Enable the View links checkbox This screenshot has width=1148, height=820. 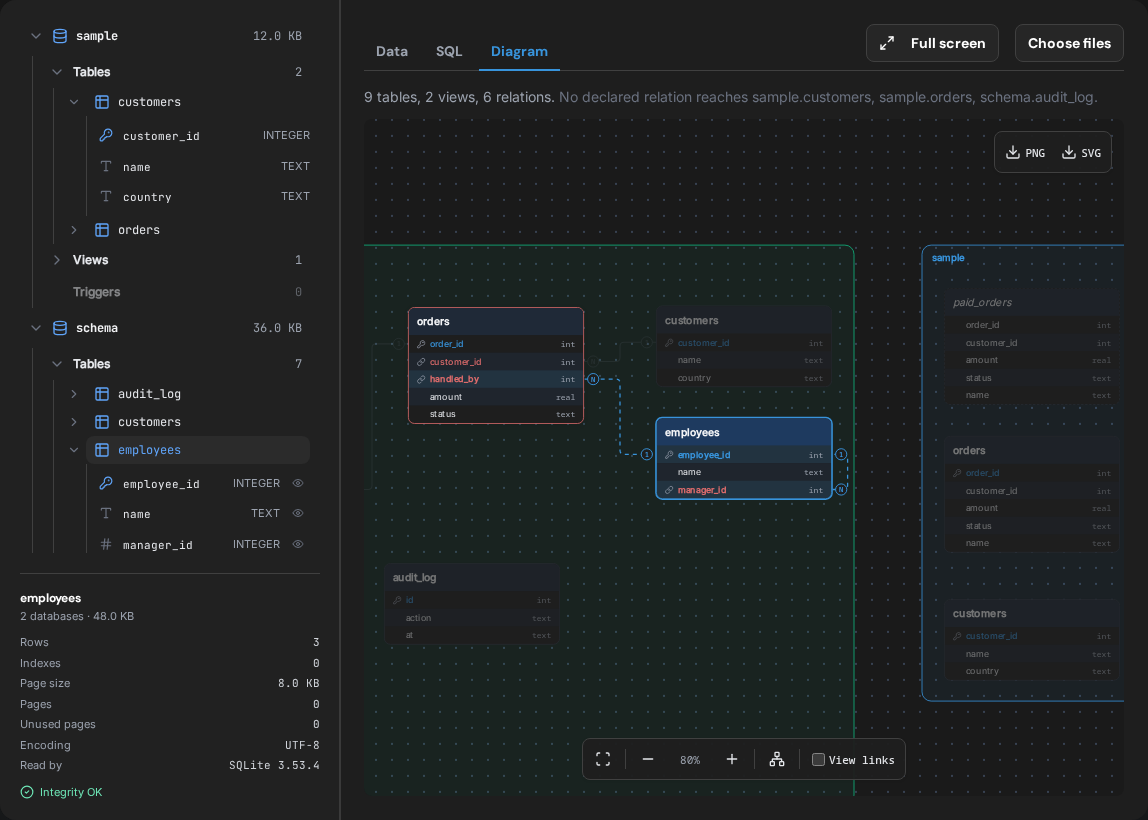click(x=819, y=759)
